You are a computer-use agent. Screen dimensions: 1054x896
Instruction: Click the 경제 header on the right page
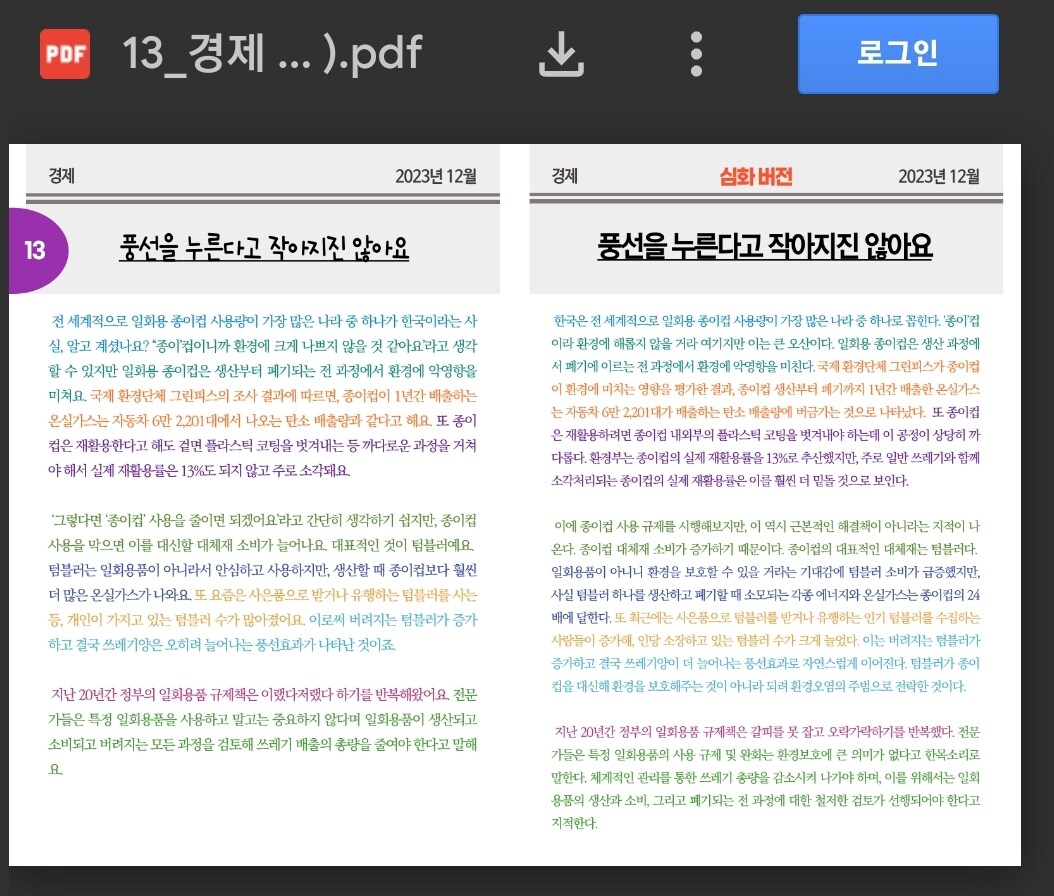click(x=564, y=177)
